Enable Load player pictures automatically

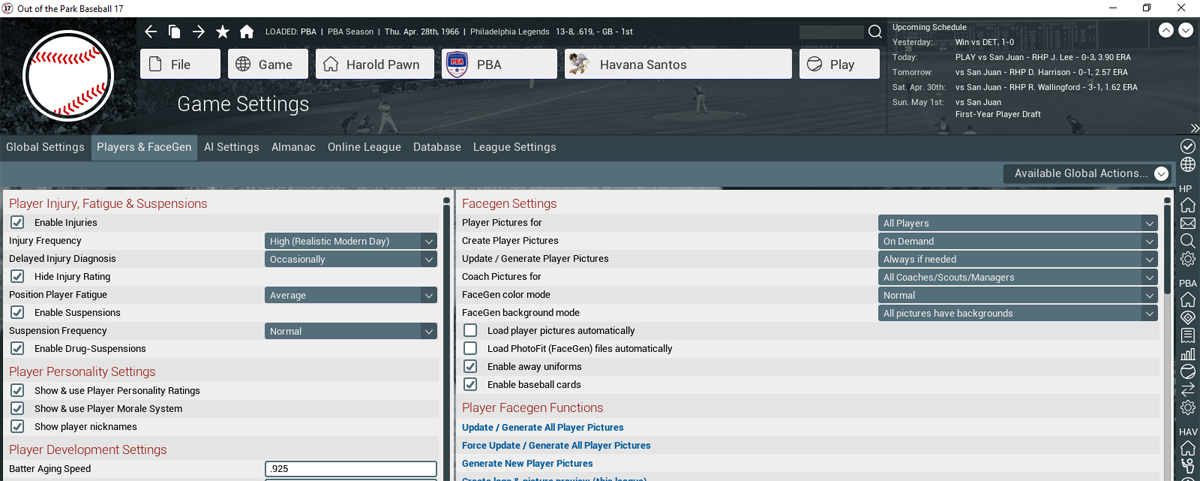[470, 331]
